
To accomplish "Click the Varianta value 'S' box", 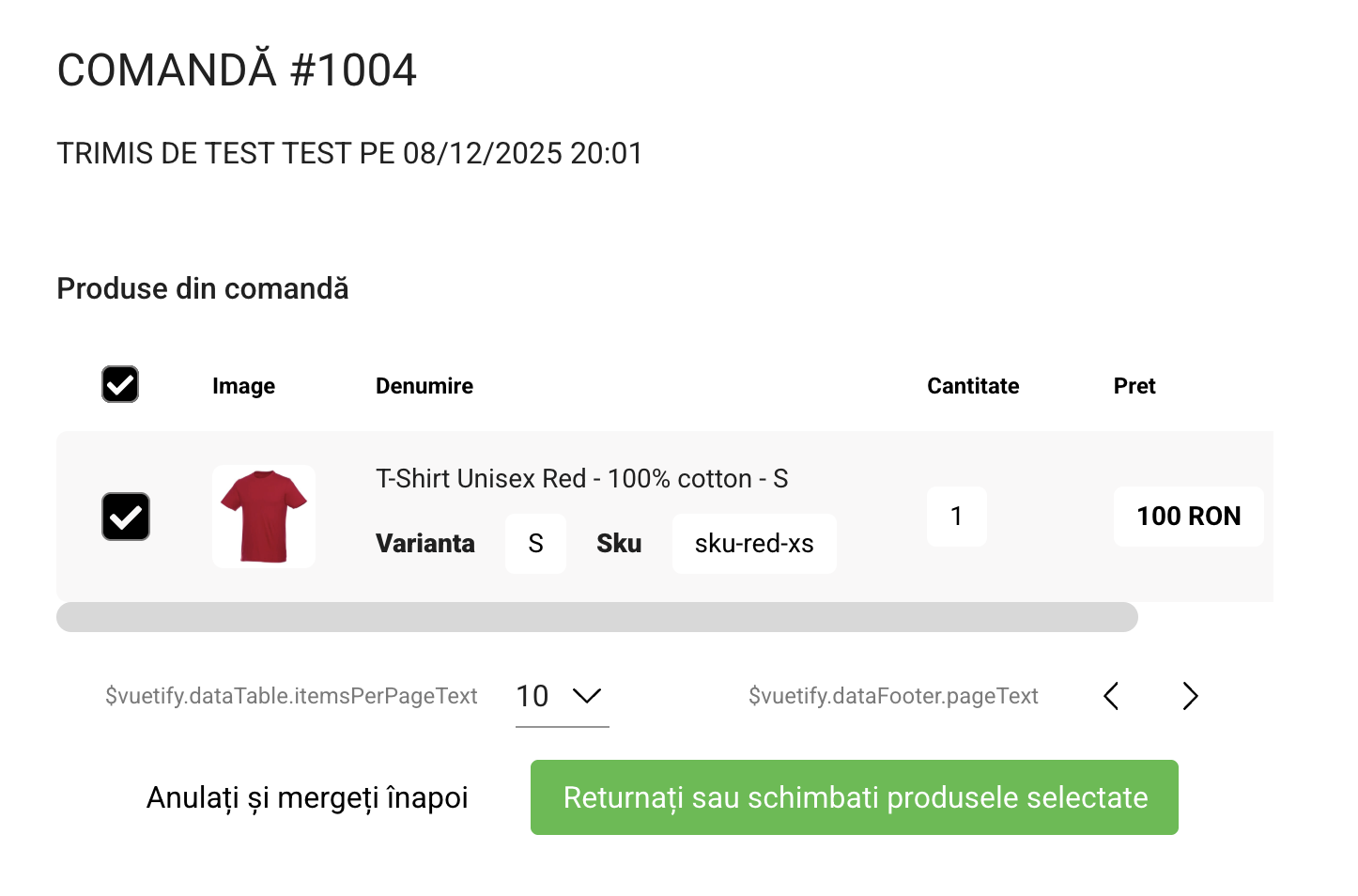I will (535, 544).
